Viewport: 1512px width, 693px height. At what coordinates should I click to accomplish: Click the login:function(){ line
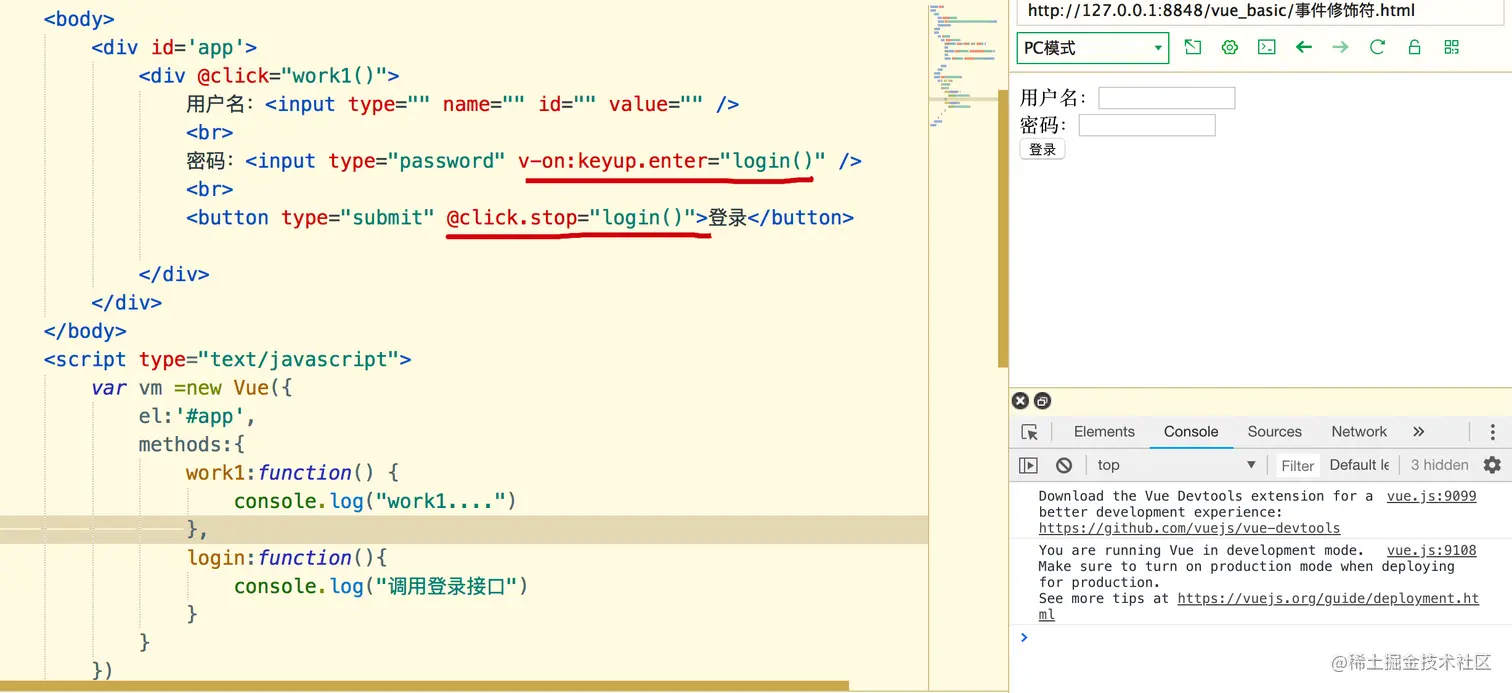286,557
